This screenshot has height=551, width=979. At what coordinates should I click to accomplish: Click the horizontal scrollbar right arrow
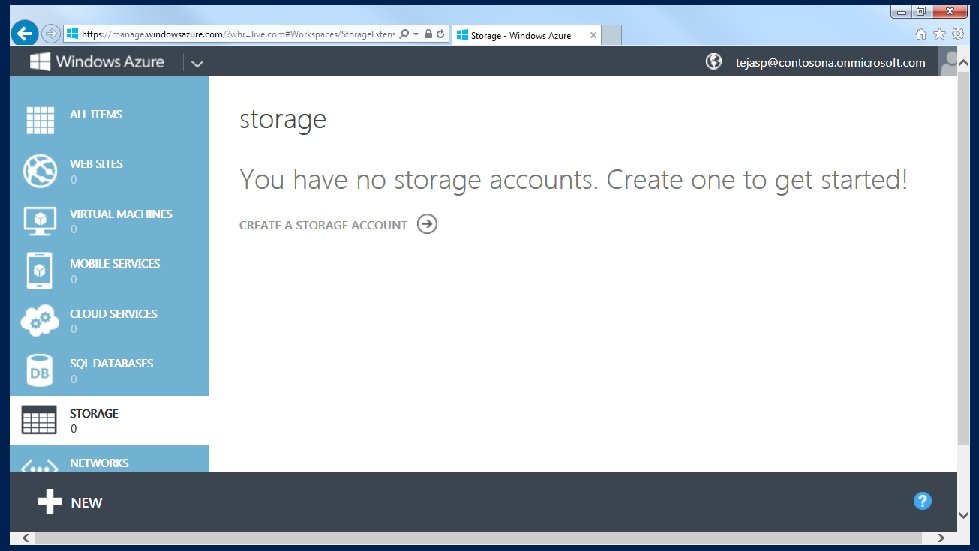point(940,538)
